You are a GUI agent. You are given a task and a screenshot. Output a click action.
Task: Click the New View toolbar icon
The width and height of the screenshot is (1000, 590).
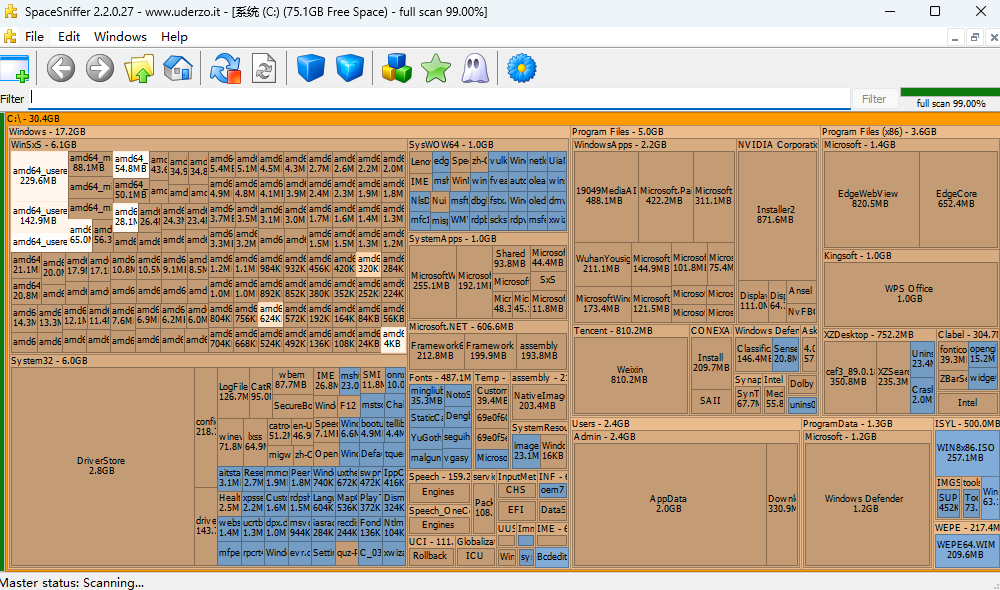tap(15, 68)
